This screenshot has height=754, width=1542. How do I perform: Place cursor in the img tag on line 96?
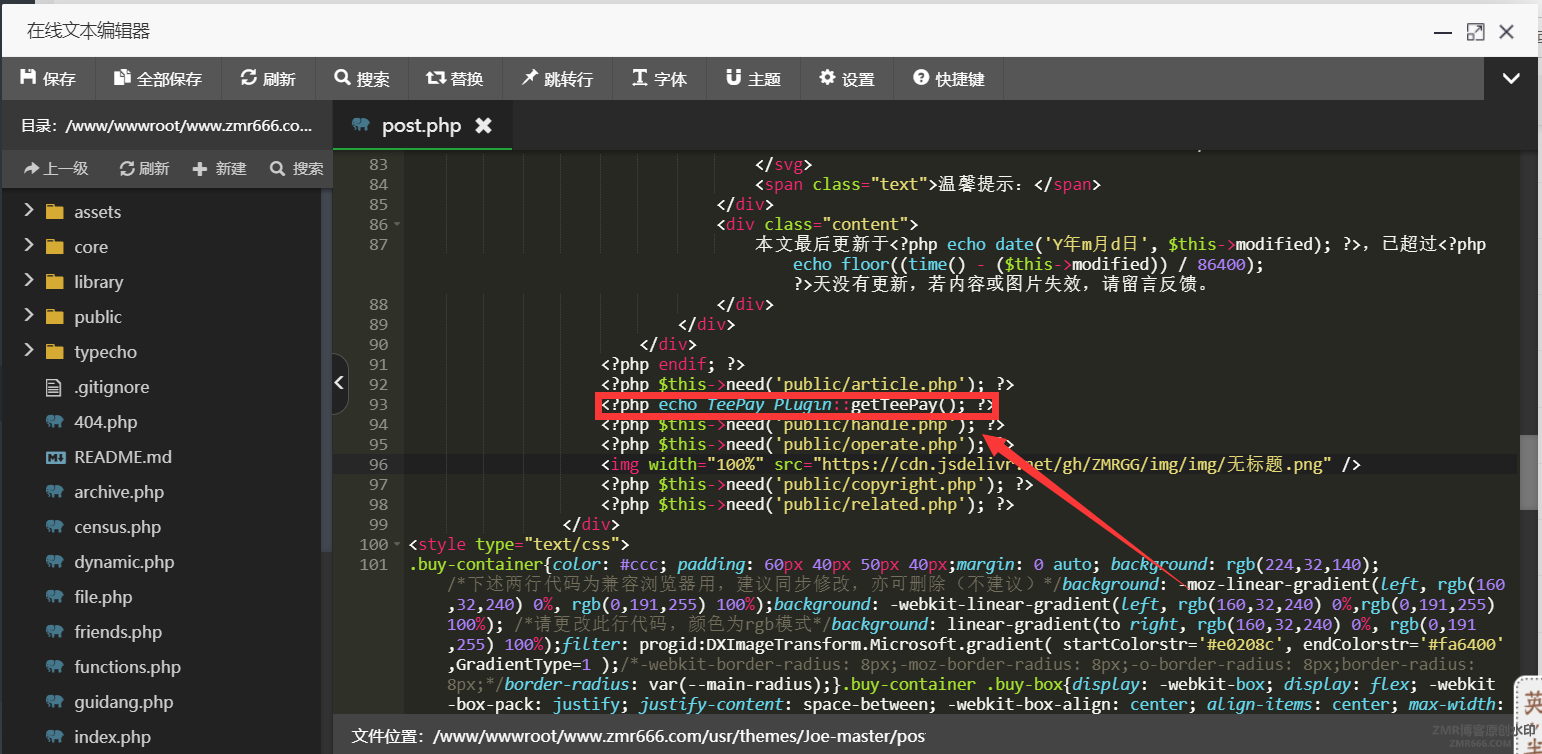pos(980,464)
